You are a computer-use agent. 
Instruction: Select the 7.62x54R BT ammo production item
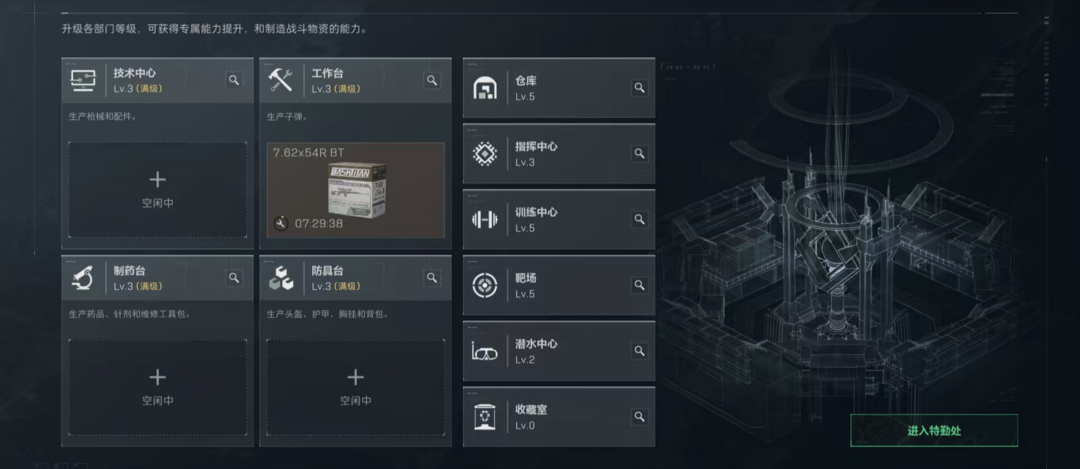355,190
